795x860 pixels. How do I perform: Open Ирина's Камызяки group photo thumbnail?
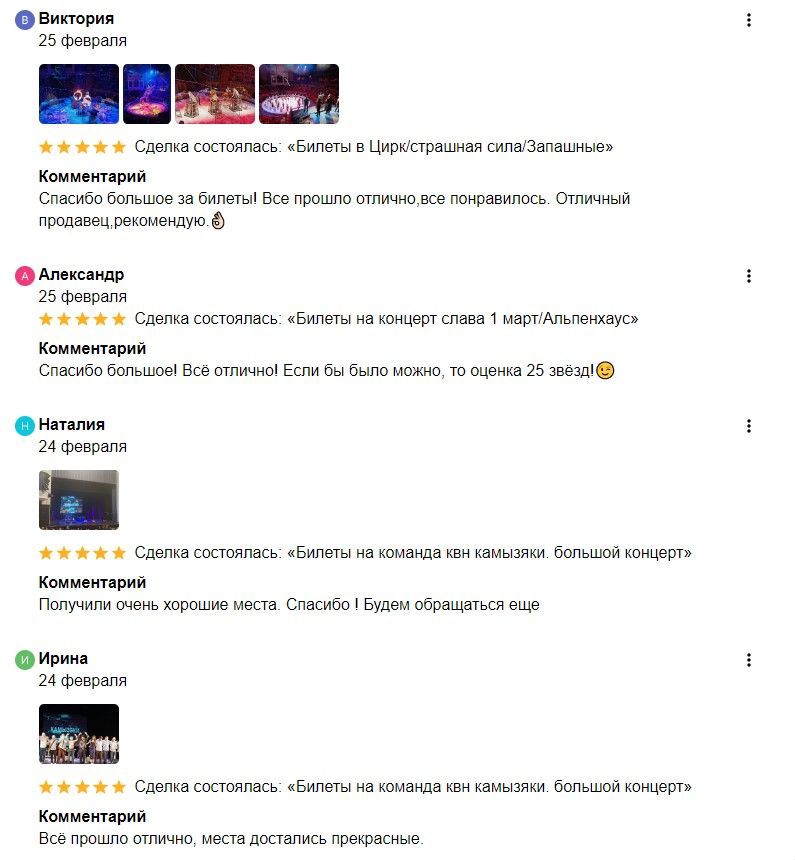click(79, 734)
